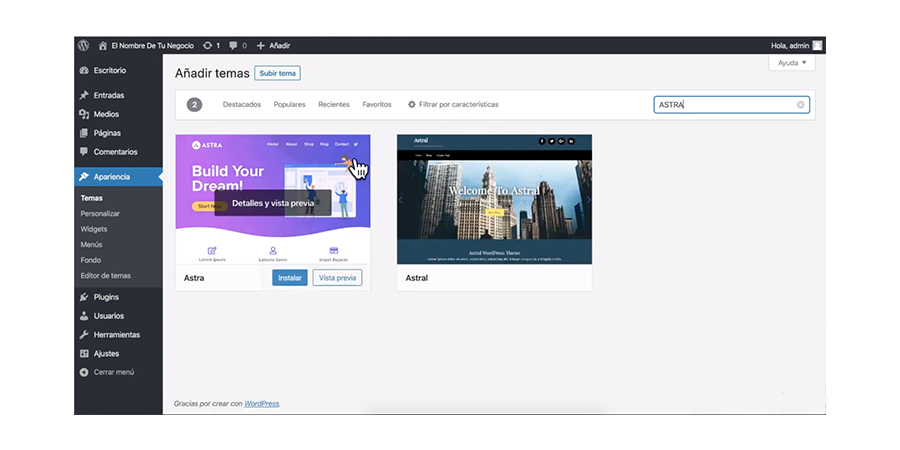This screenshot has height=450, width=900.
Task: Open Editor de temas submenu item
Action: pyautogui.click(x=106, y=276)
